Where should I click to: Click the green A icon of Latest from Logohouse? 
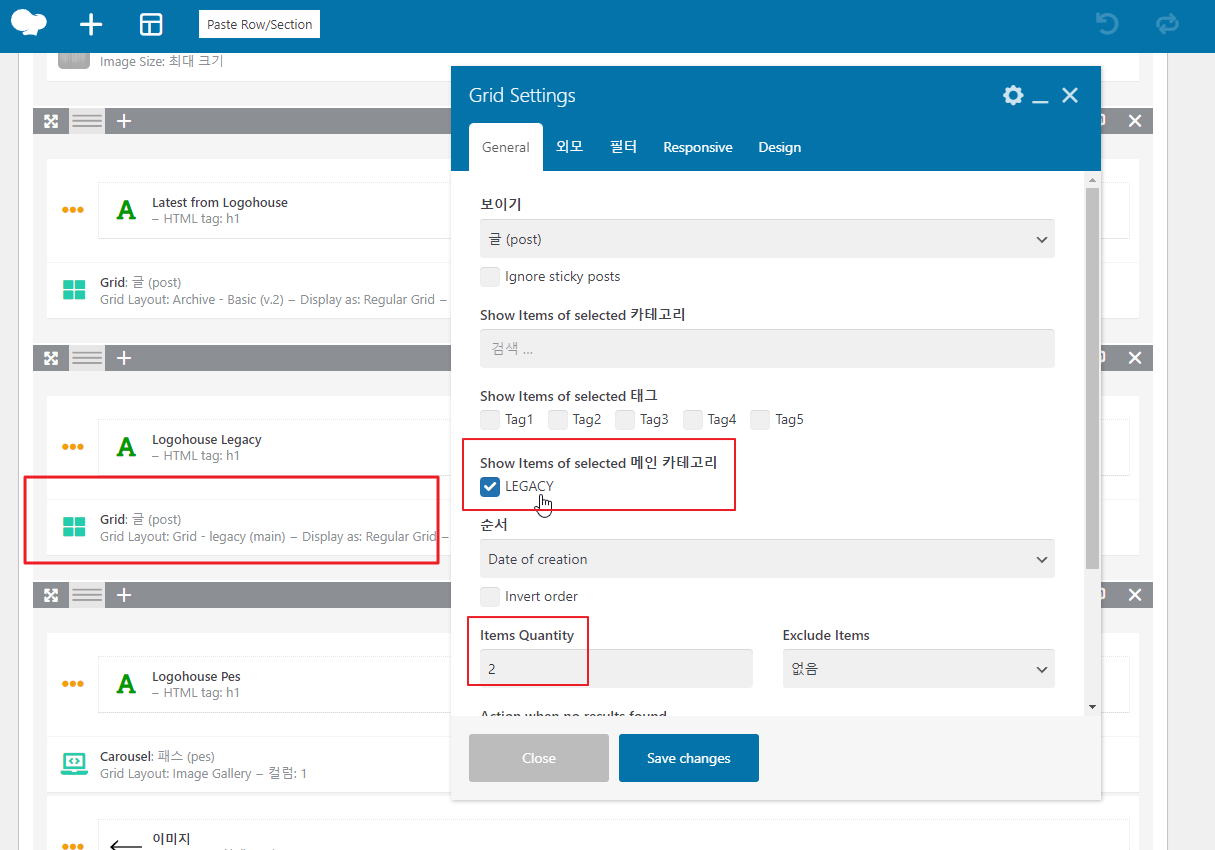pos(126,210)
